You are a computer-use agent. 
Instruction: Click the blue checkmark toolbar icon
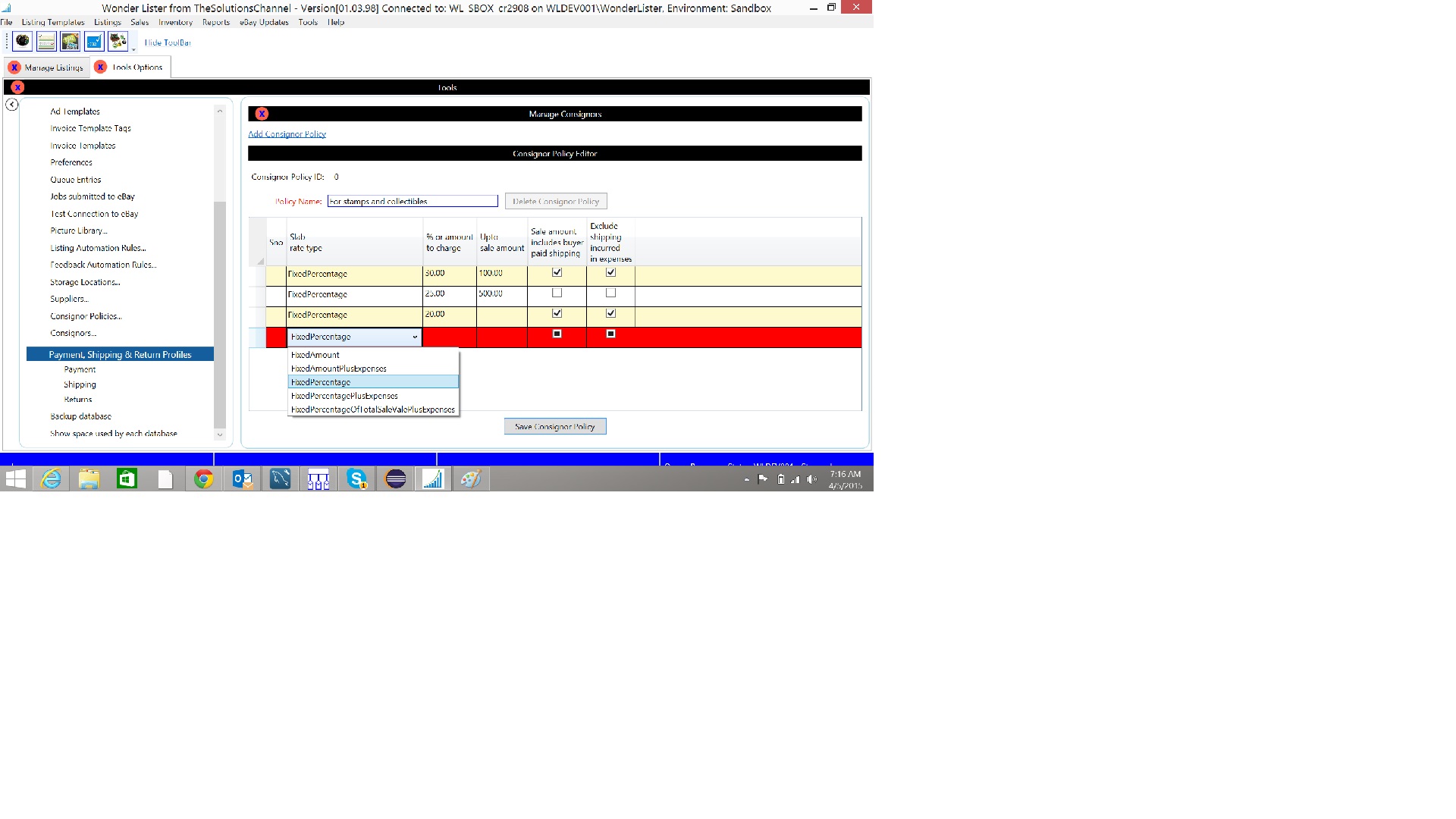[x=94, y=41]
